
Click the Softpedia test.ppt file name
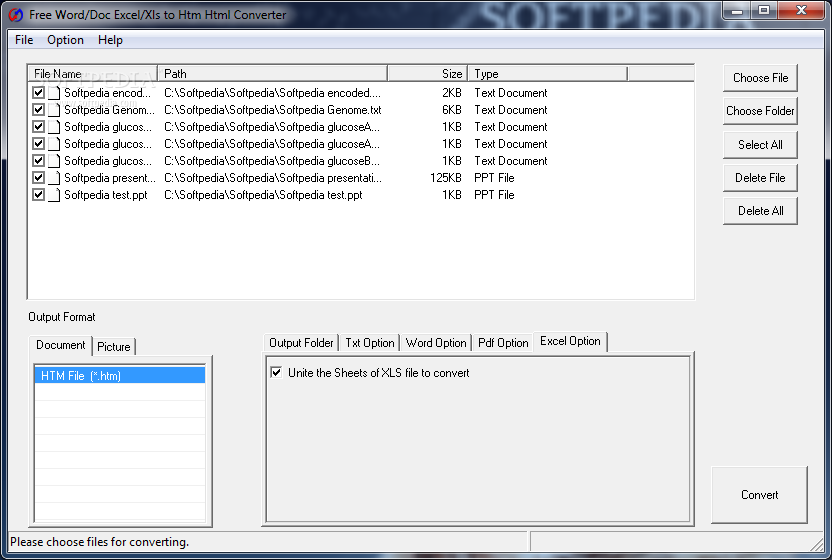[106, 195]
